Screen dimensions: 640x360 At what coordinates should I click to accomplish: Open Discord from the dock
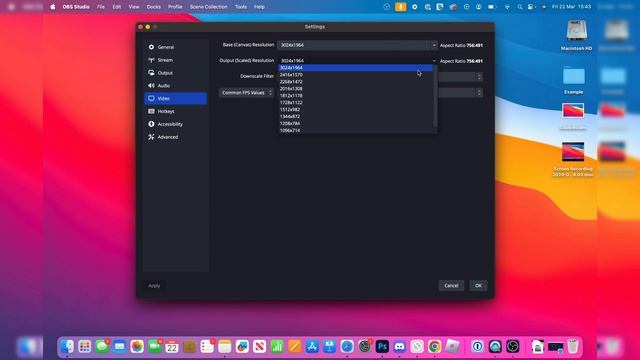click(x=400, y=347)
